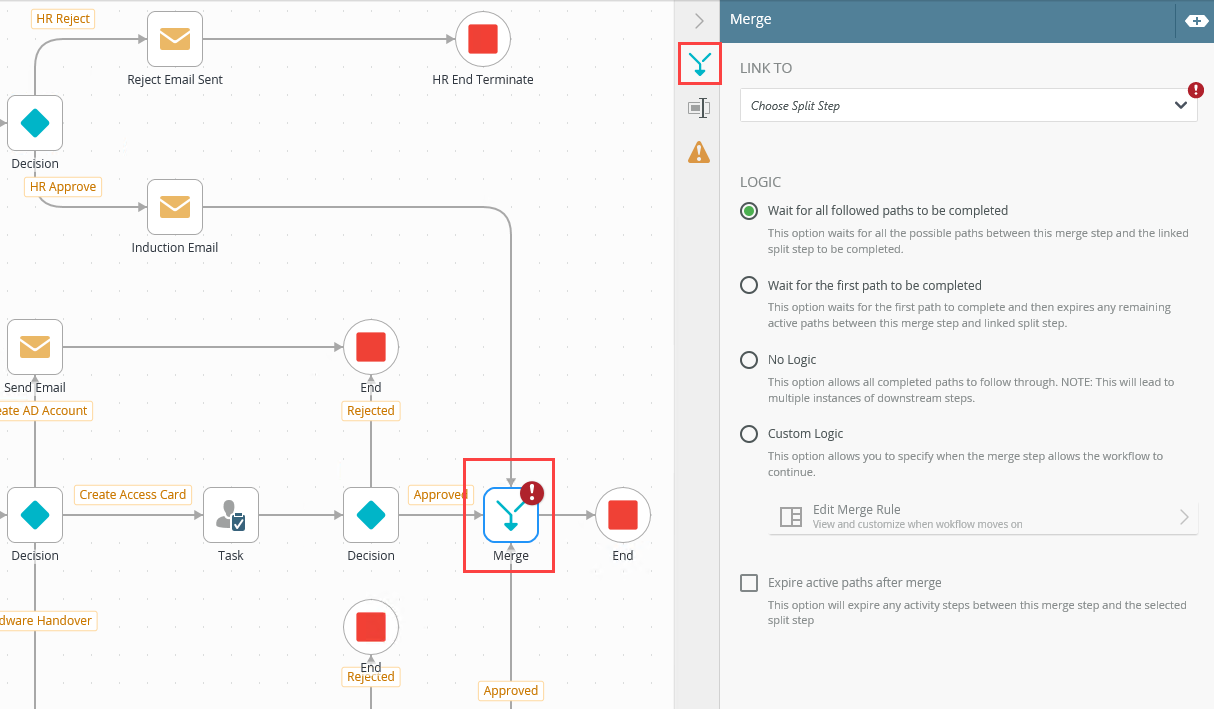Click the LINK TO section heading
Screen dimensions: 1214x709
(766, 68)
